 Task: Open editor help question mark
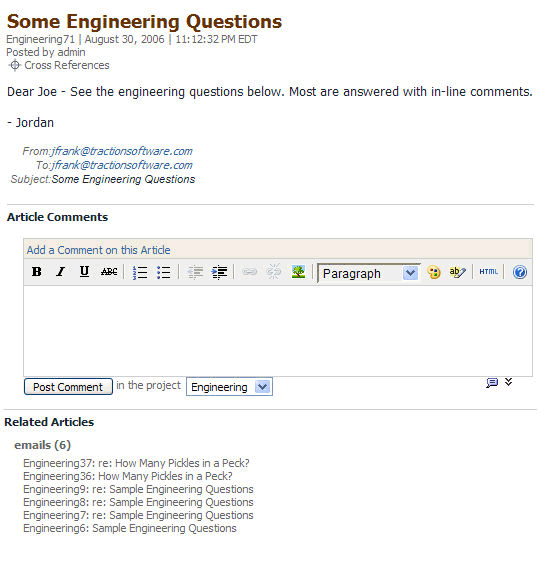[x=520, y=272]
